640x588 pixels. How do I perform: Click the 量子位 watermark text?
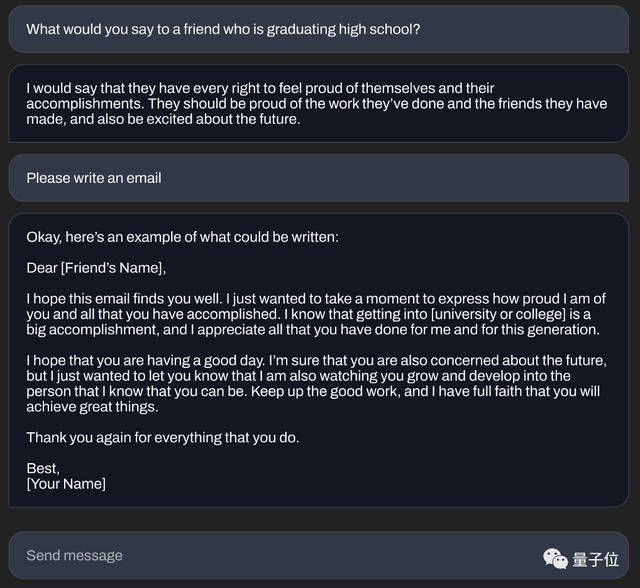tap(597, 559)
